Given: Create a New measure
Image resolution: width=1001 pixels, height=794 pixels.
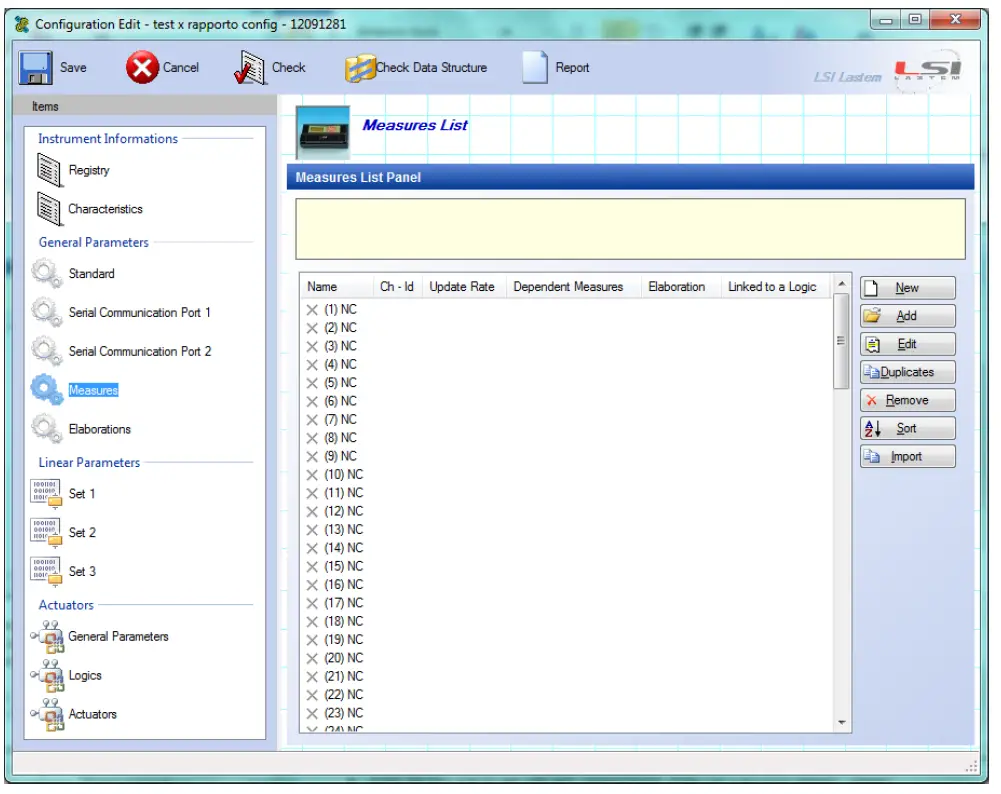Looking at the screenshot, I should [906, 287].
